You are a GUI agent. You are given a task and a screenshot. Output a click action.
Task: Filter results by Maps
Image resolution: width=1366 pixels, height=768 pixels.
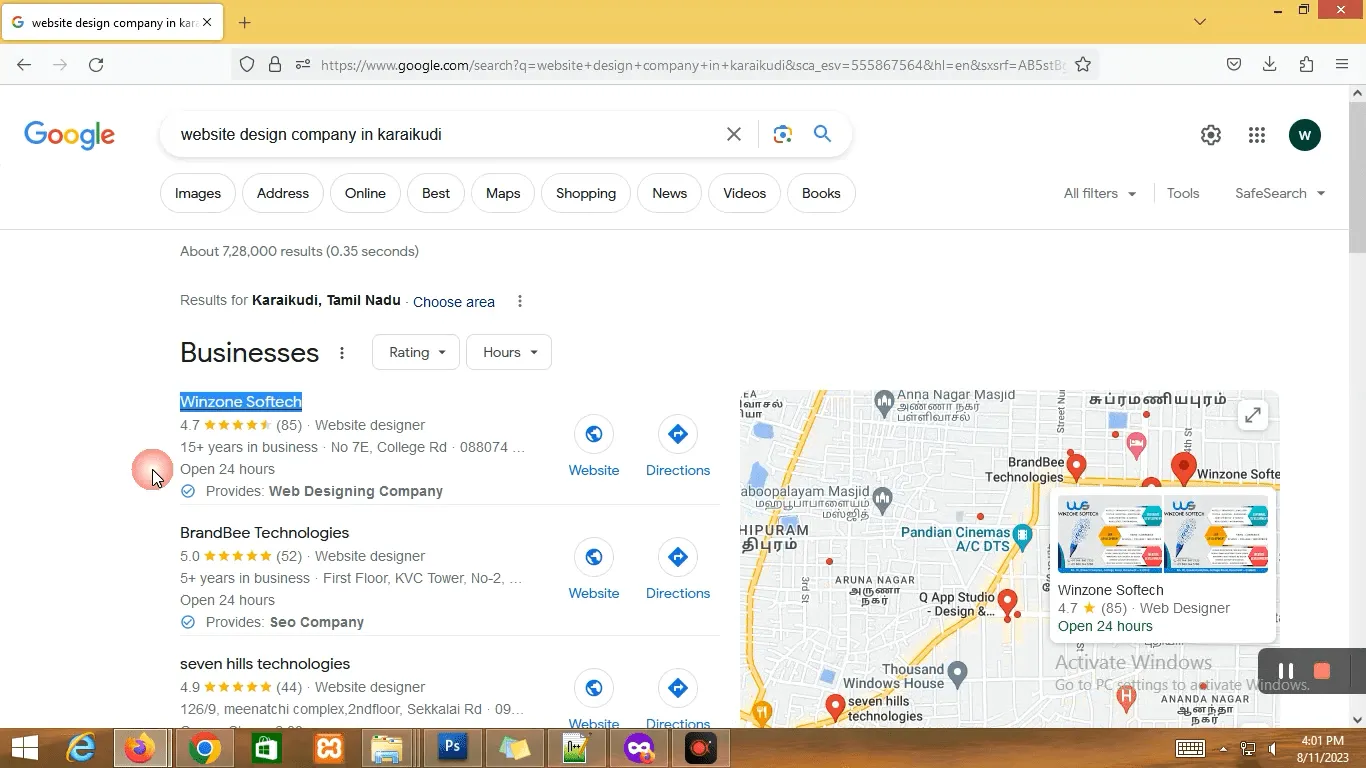503,193
